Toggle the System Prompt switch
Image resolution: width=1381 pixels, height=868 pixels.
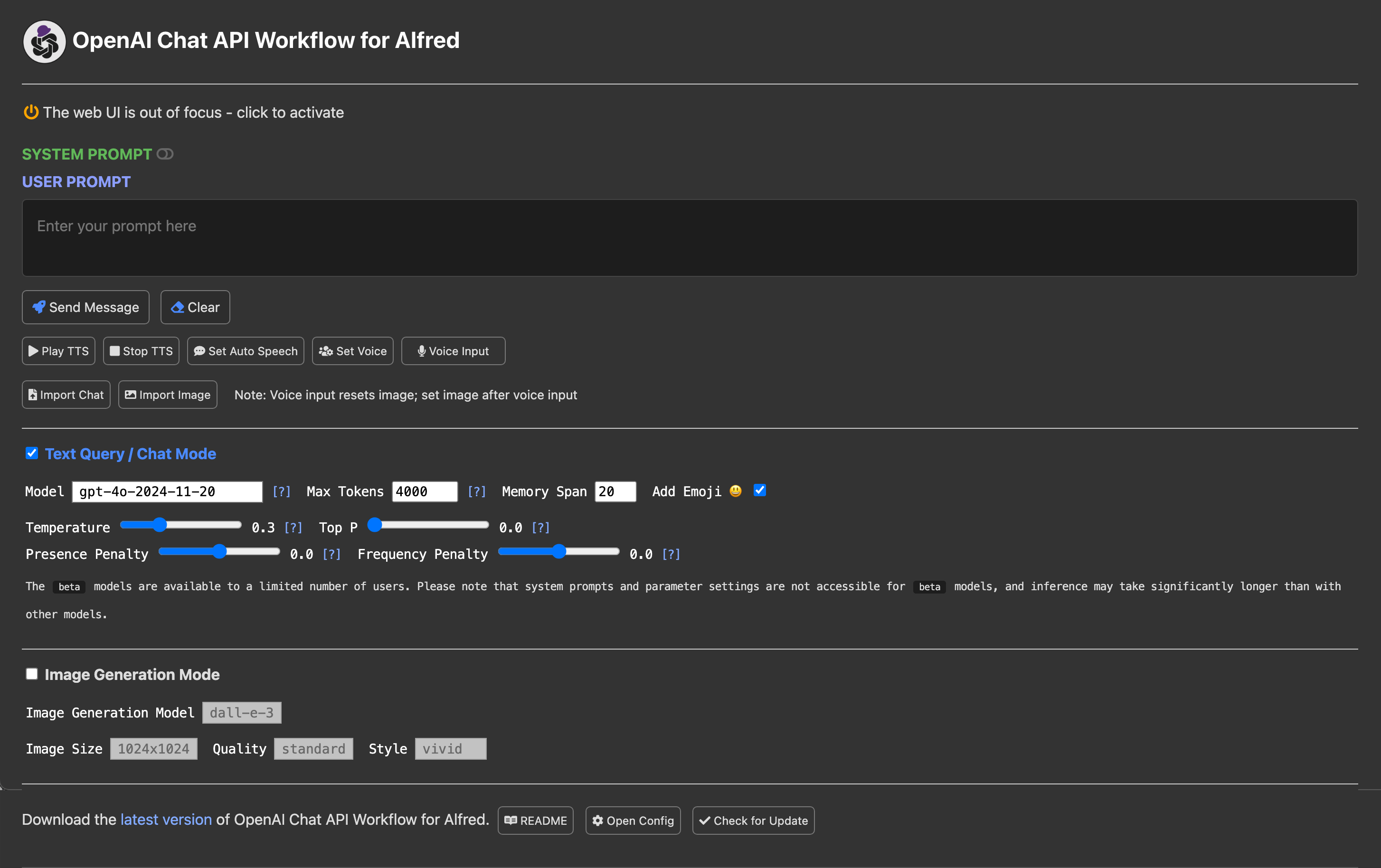pos(165,154)
